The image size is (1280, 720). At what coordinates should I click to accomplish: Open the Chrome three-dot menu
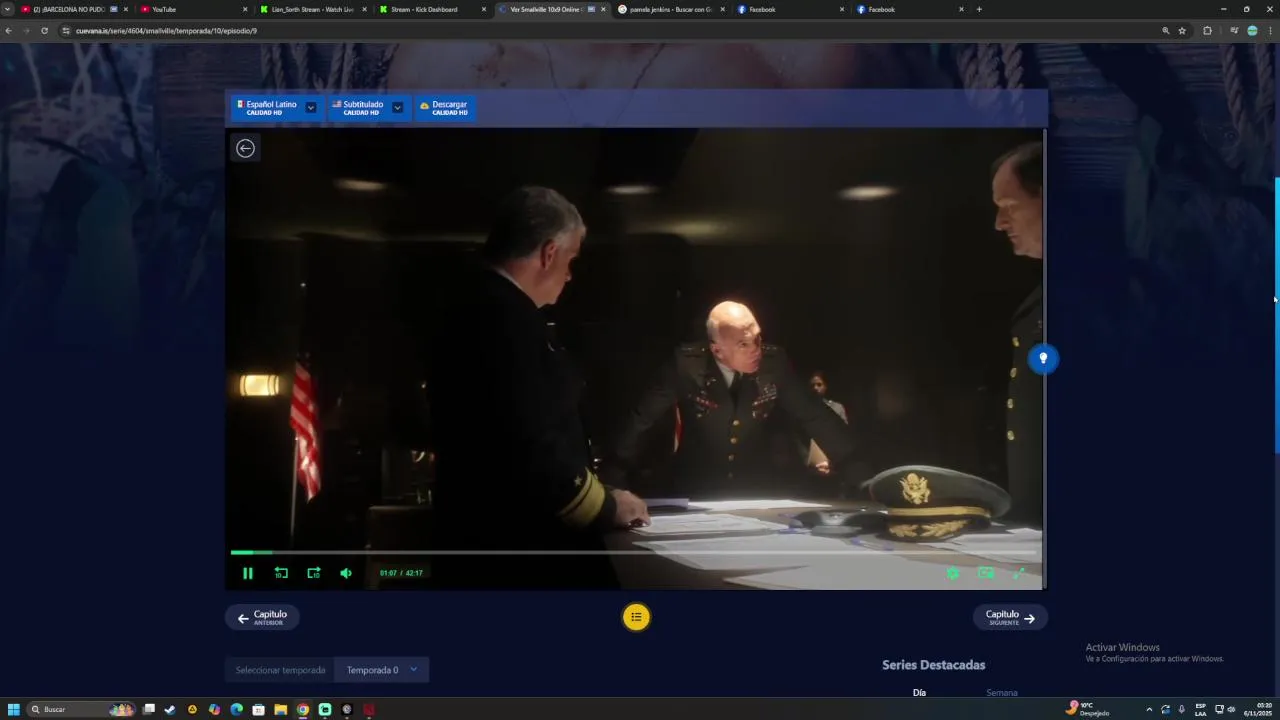click(x=1270, y=31)
